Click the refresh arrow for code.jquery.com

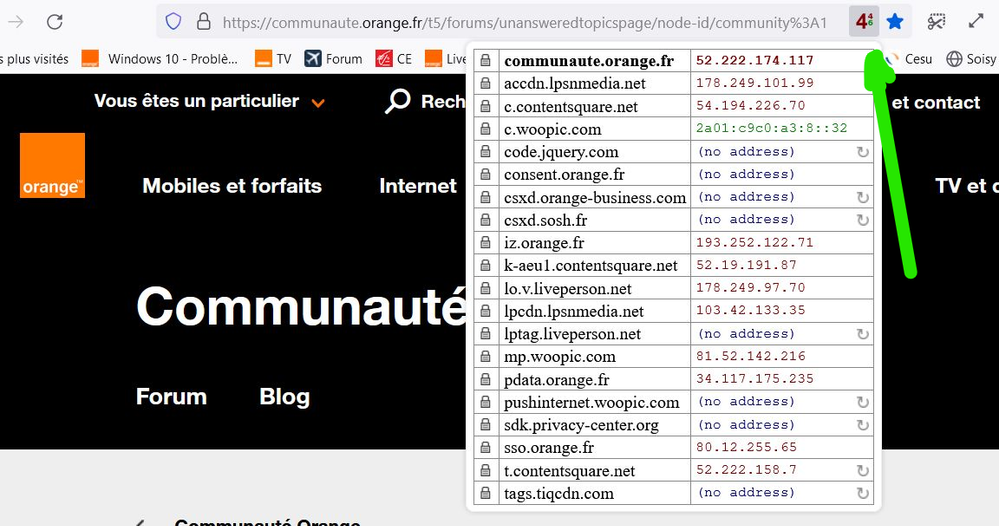[863, 152]
